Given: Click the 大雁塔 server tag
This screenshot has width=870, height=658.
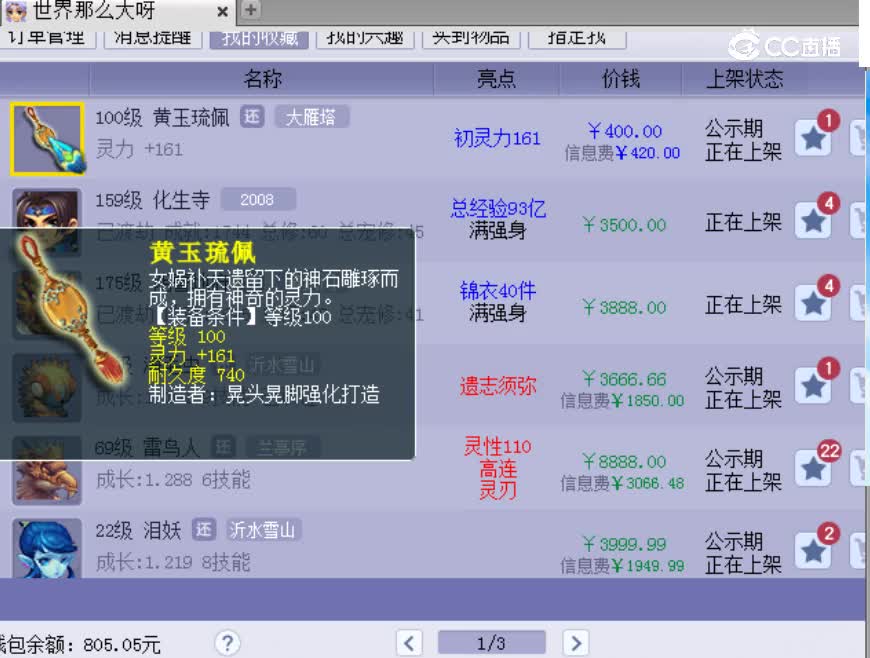Looking at the screenshot, I should pyautogui.click(x=311, y=117).
